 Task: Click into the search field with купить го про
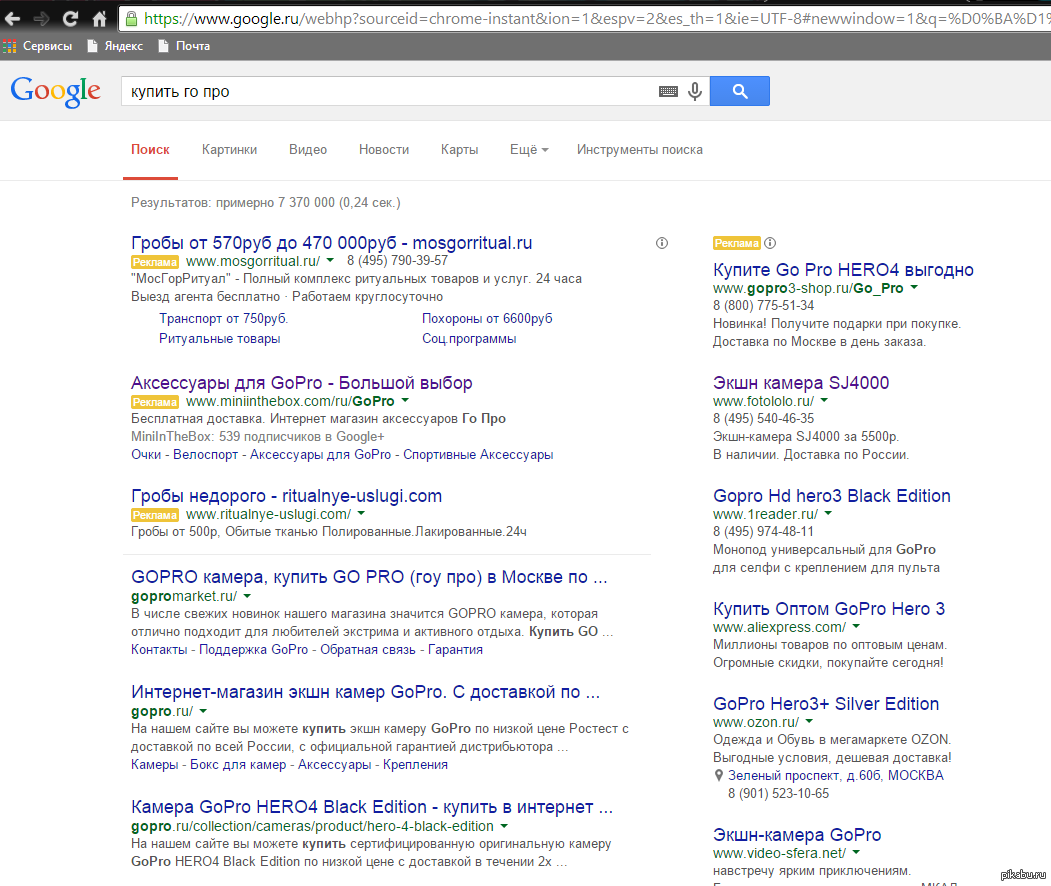[390, 92]
